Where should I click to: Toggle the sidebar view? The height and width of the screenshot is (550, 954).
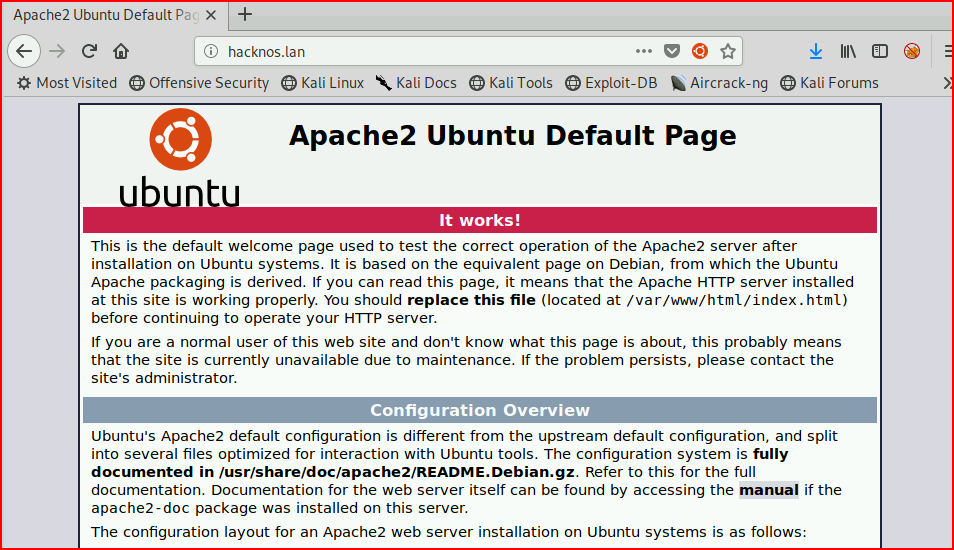pyautogui.click(x=880, y=51)
